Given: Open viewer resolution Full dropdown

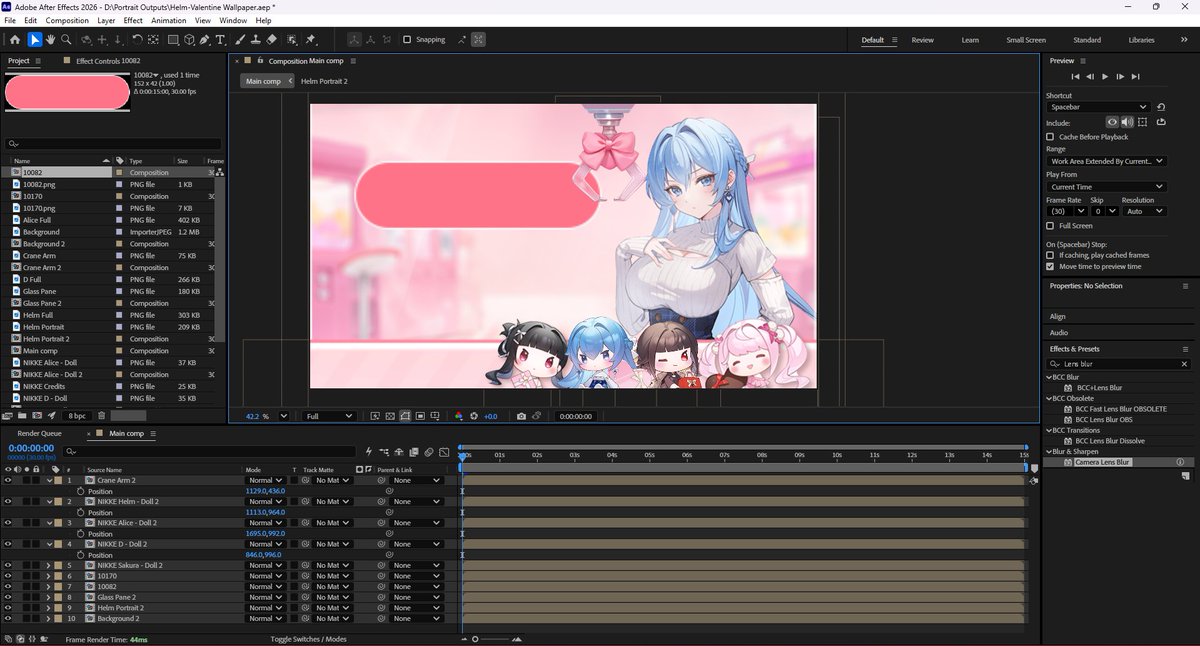Looking at the screenshot, I should click(x=329, y=416).
